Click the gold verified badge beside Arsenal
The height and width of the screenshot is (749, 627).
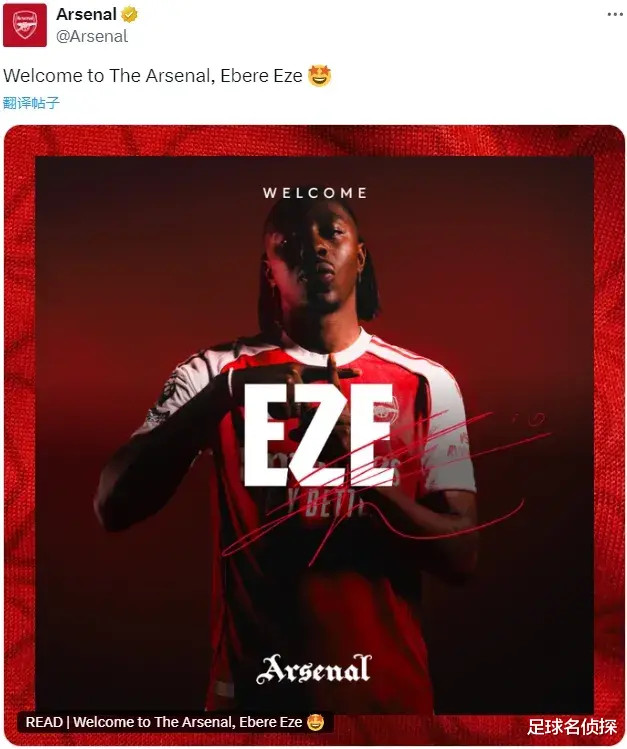click(130, 15)
